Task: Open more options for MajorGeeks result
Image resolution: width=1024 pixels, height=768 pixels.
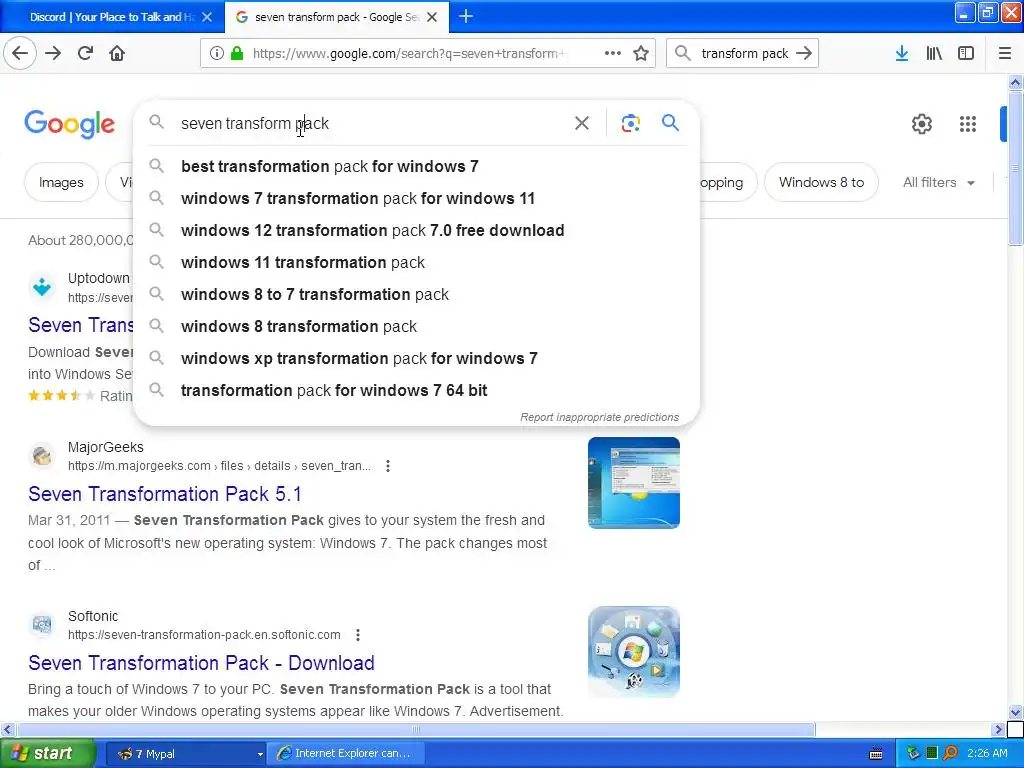Action: pos(388,466)
